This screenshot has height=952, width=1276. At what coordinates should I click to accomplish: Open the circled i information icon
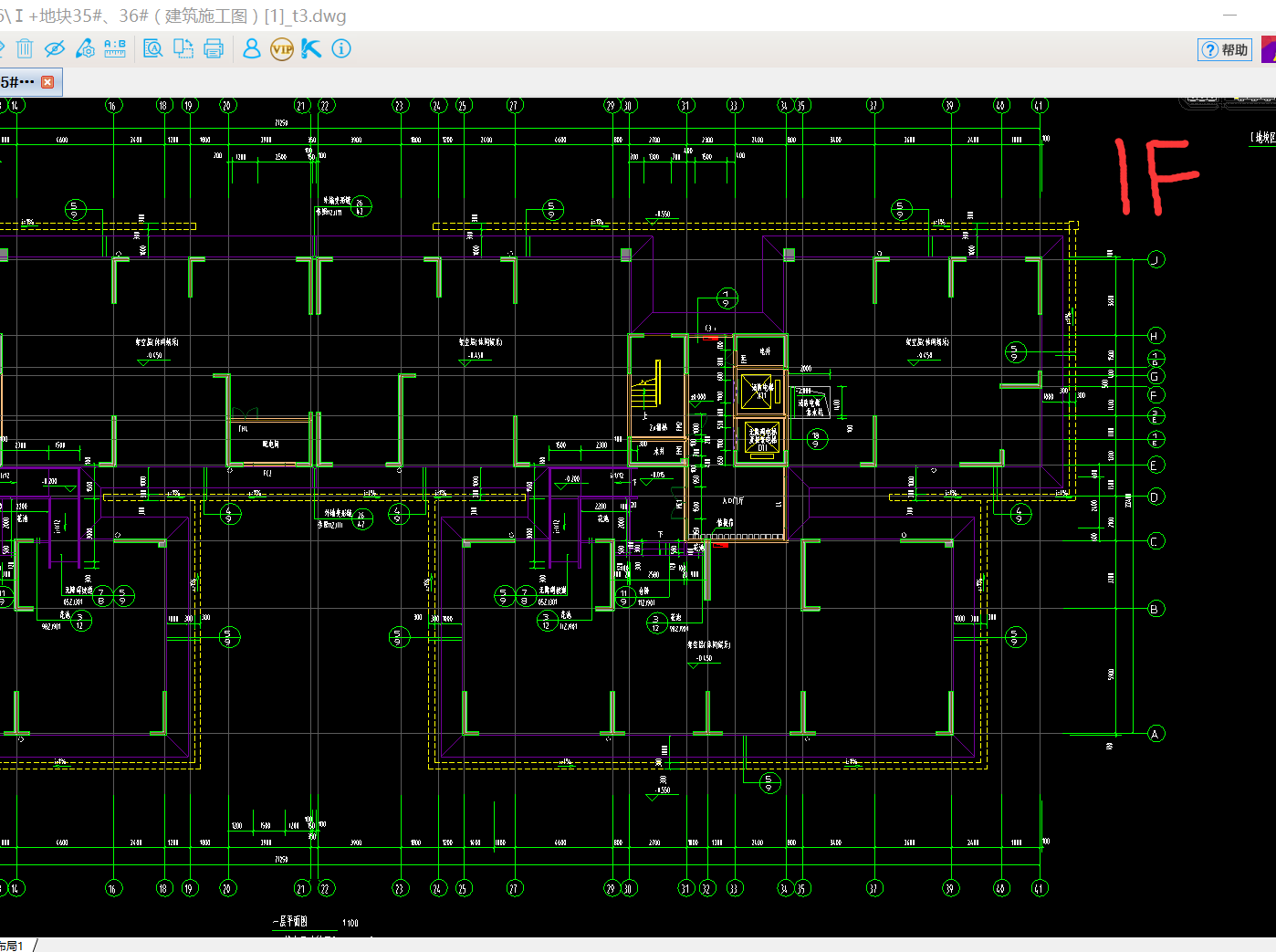click(341, 48)
